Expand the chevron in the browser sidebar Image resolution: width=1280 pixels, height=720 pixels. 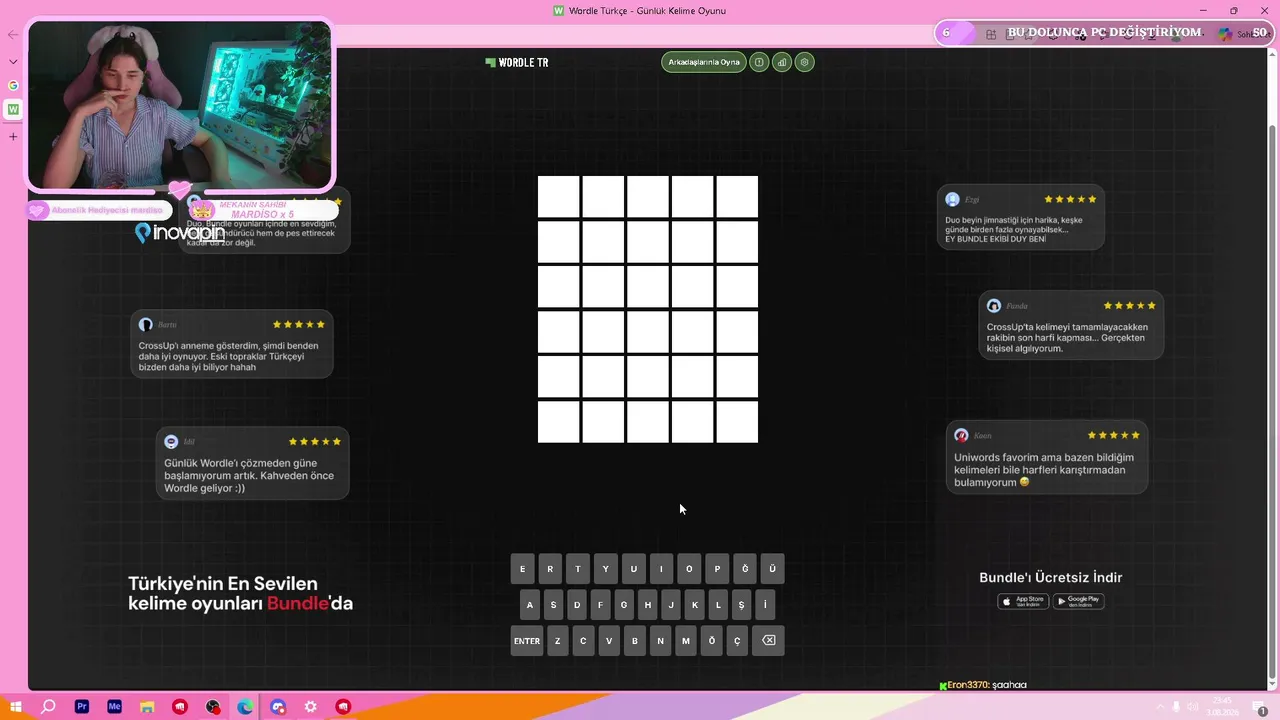pyautogui.click(x=13, y=61)
